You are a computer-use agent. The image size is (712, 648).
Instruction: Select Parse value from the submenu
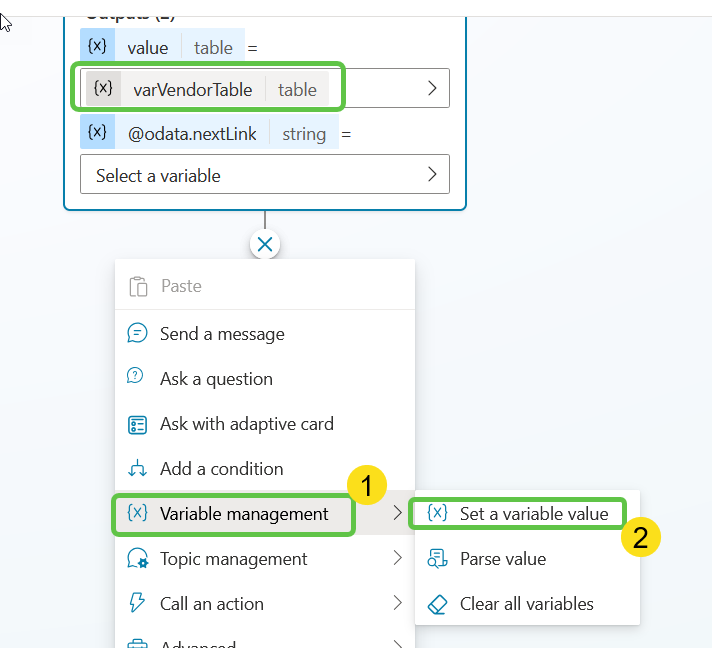pyautogui.click(x=503, y=559)
